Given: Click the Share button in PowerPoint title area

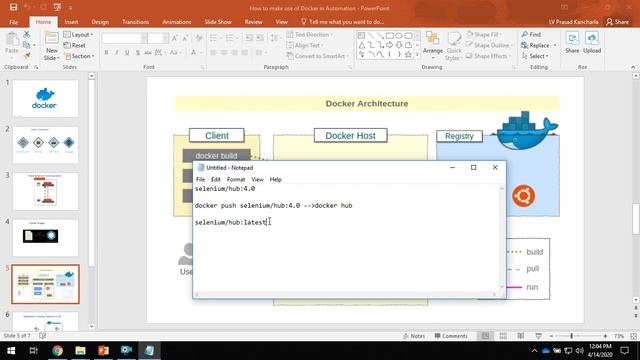Looking at the screenshot, I should point(617,22).
